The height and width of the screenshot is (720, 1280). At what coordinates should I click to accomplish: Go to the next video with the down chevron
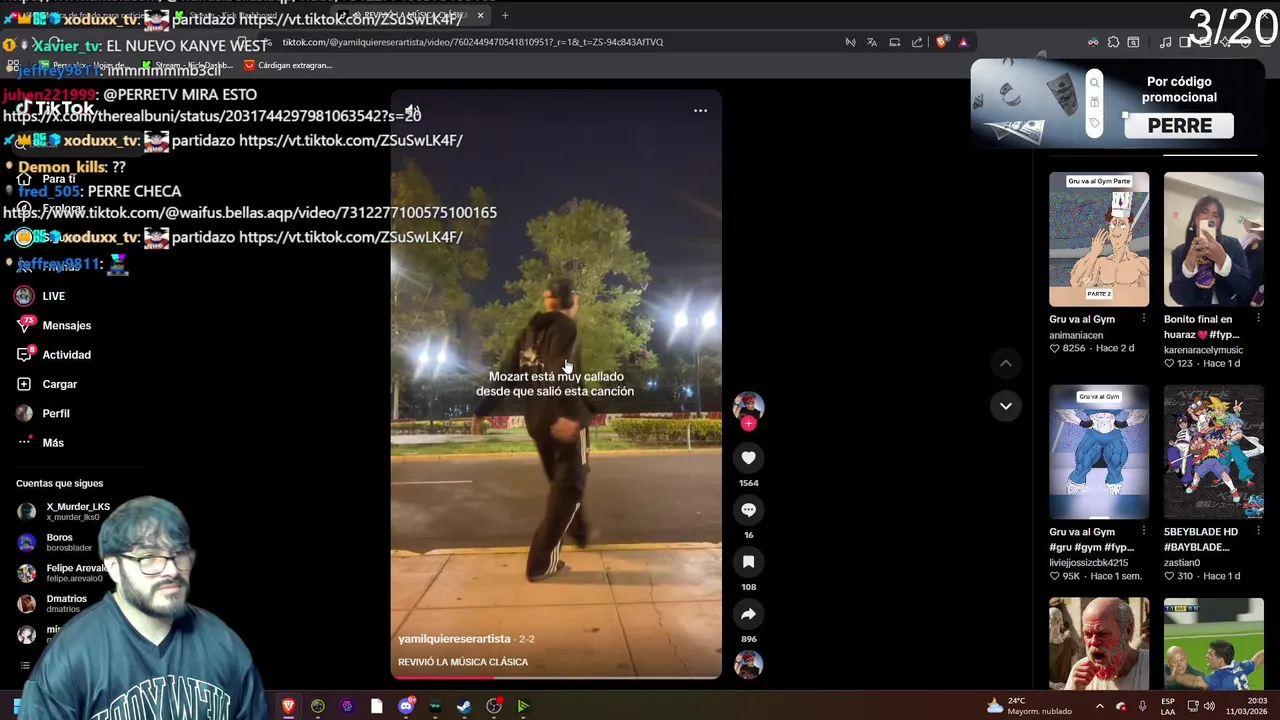point(1006,406)
